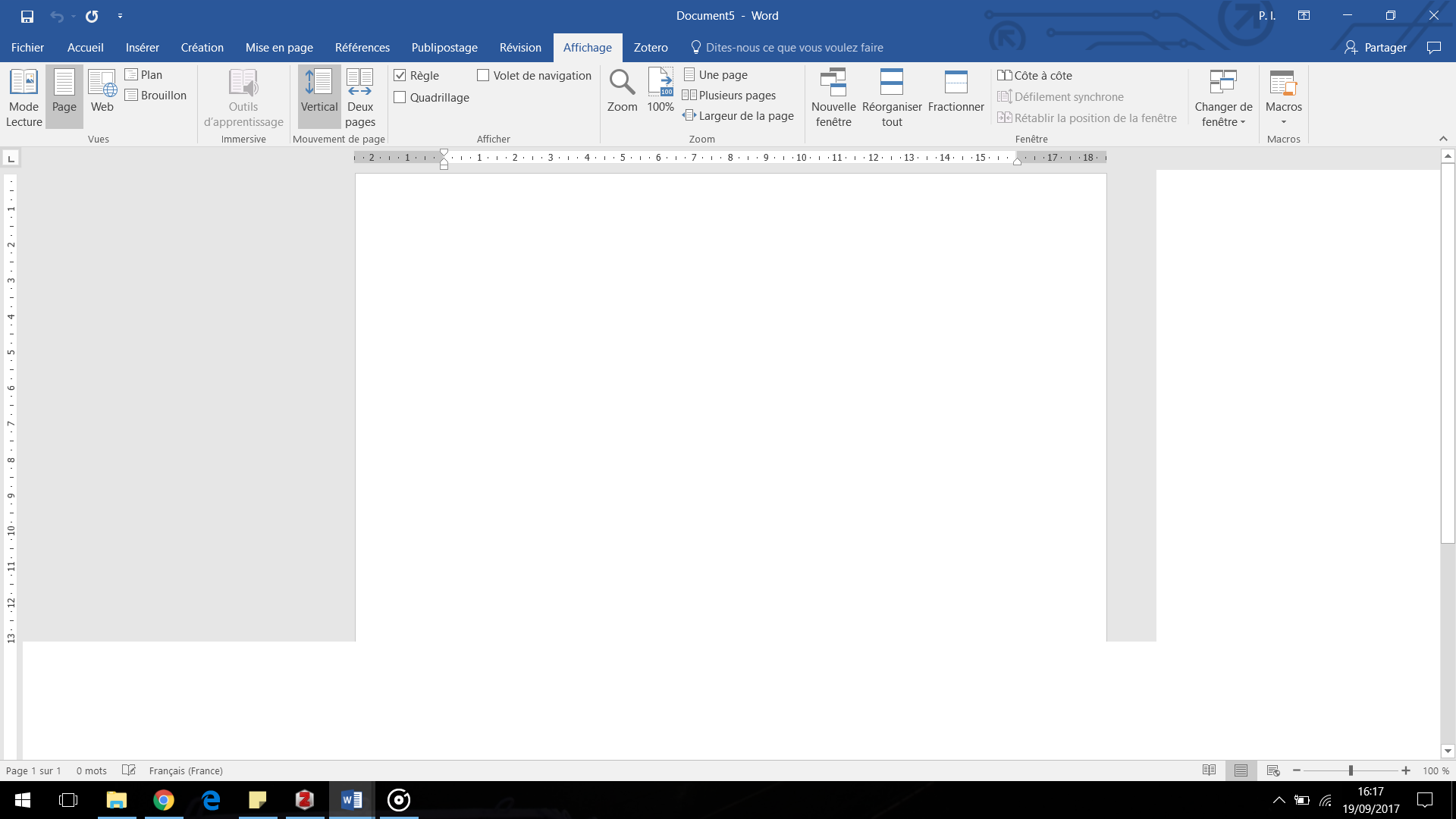Open the Fichier menu

[27, 47]
